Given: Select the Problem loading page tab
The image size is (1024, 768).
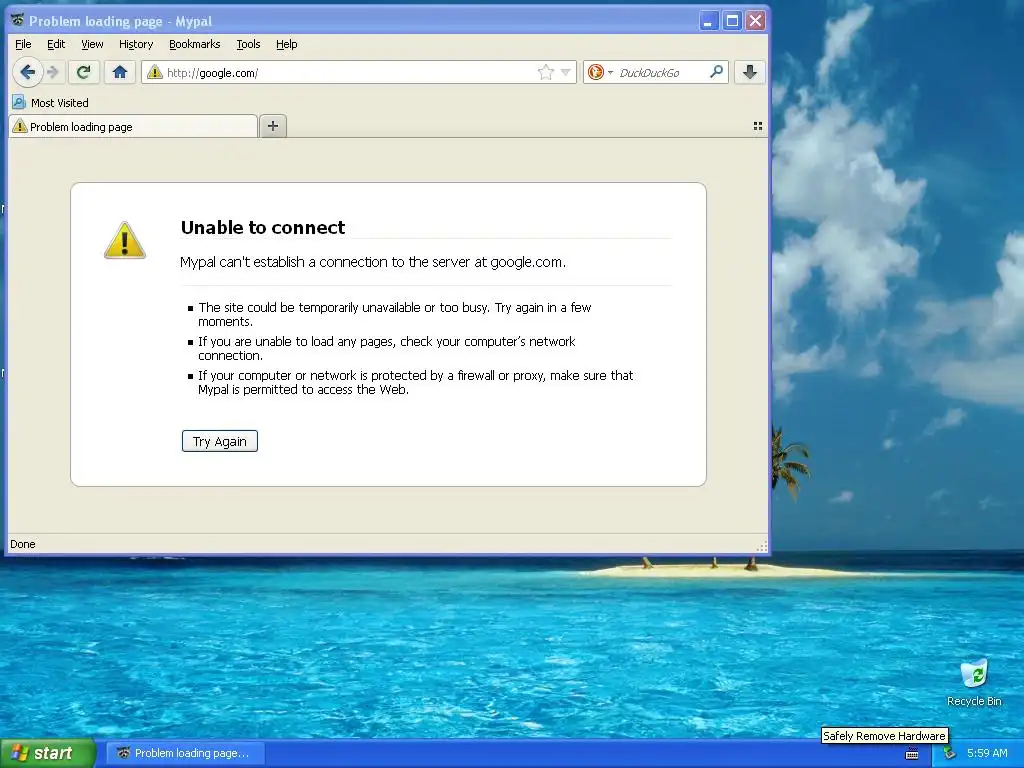Looking at the screenshot, I should pos(133,126).
